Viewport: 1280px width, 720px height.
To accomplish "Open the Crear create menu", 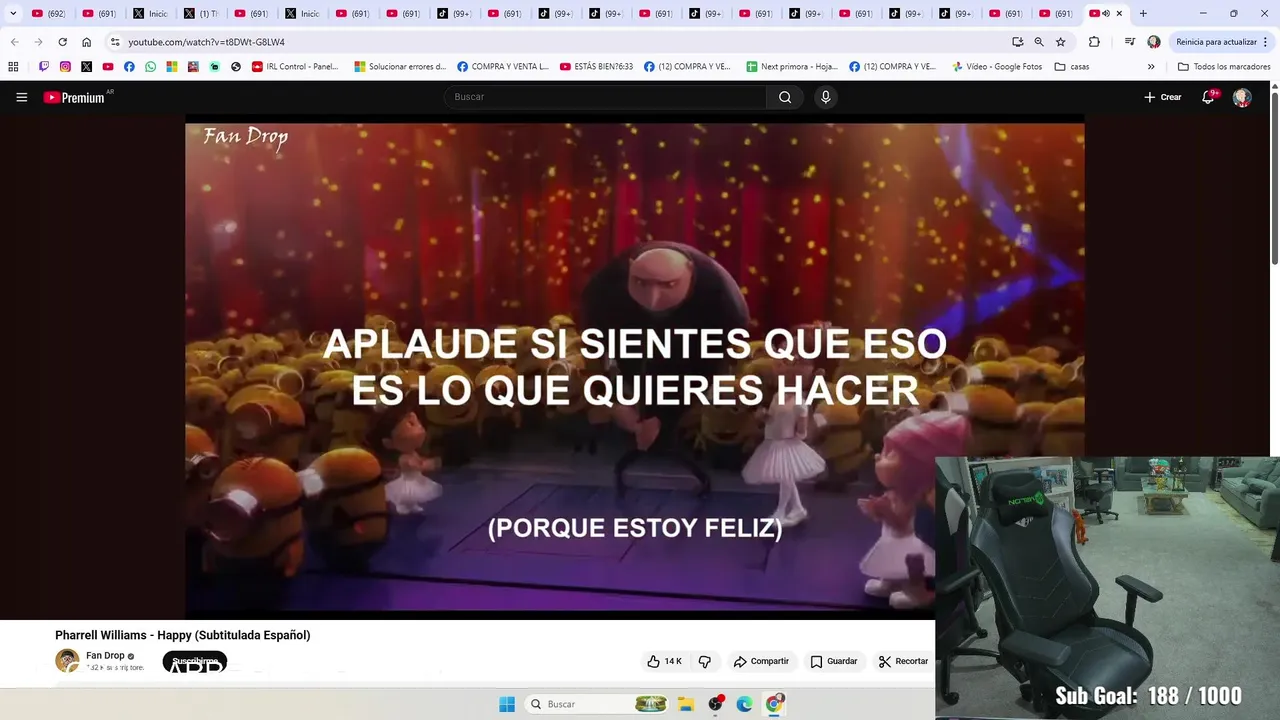I will click(x=1163, y=97).
